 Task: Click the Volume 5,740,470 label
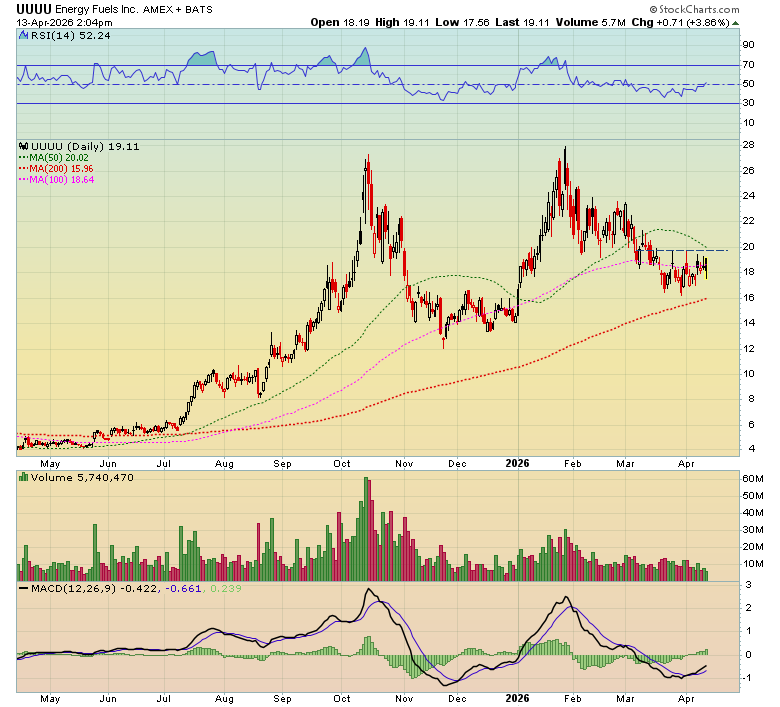(x=82, y=478)
